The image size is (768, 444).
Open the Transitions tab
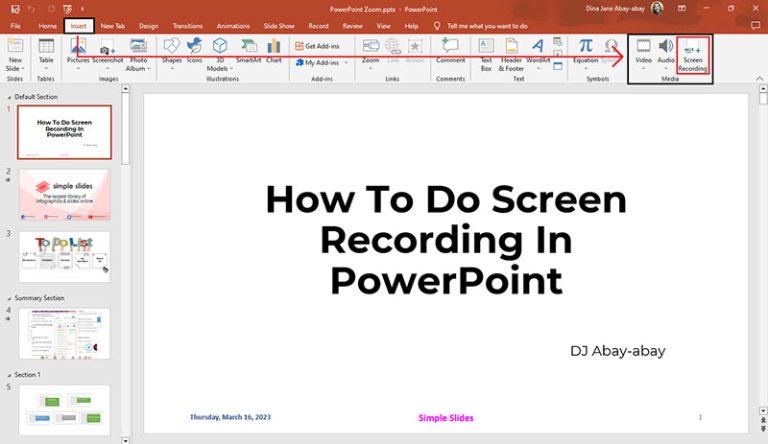188,26
